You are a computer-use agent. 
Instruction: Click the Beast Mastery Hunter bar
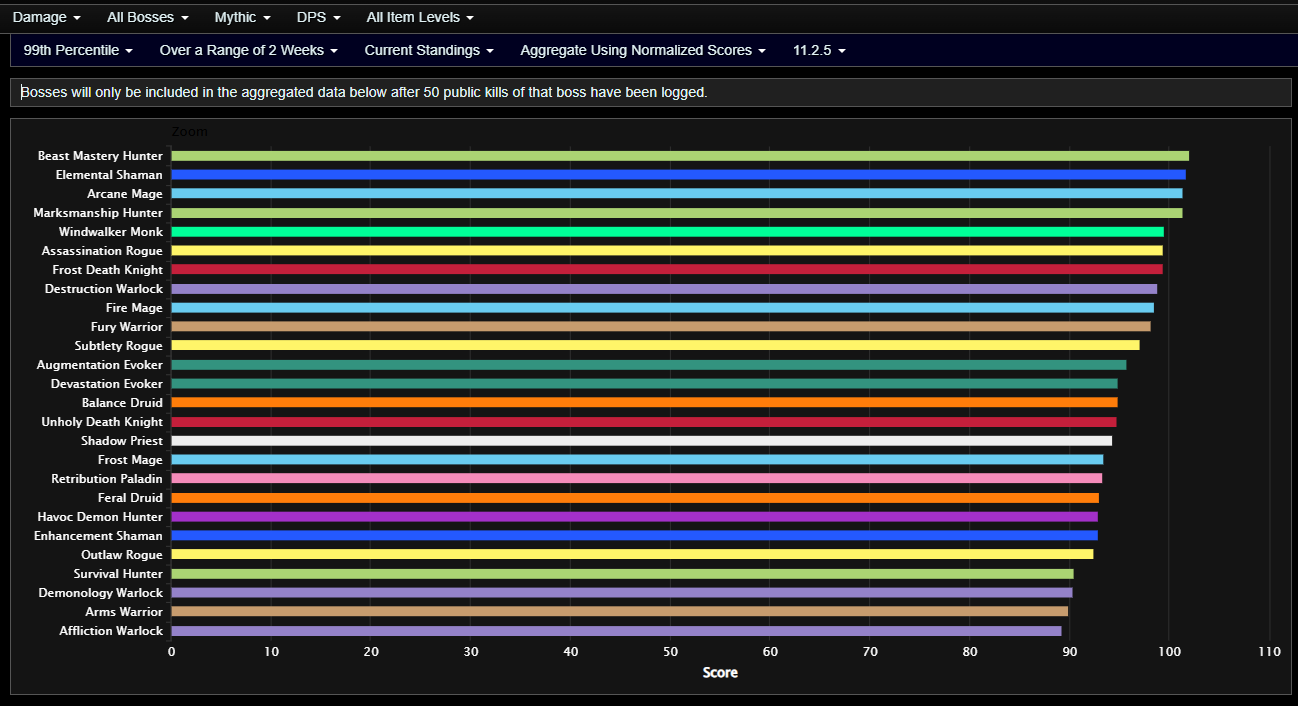pos(680,156)
